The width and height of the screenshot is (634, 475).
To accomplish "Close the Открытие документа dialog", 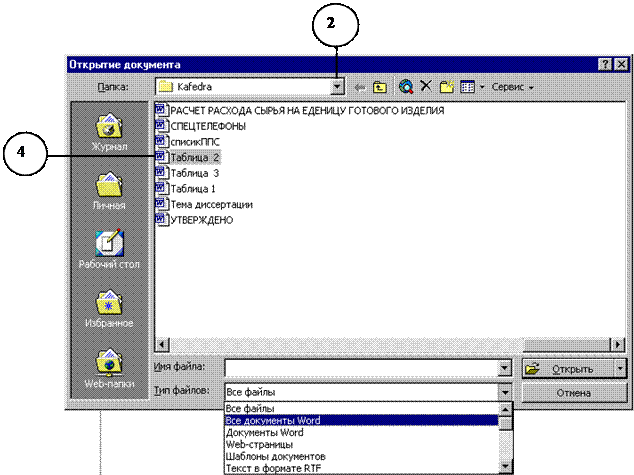I will (x=621, y=65).
